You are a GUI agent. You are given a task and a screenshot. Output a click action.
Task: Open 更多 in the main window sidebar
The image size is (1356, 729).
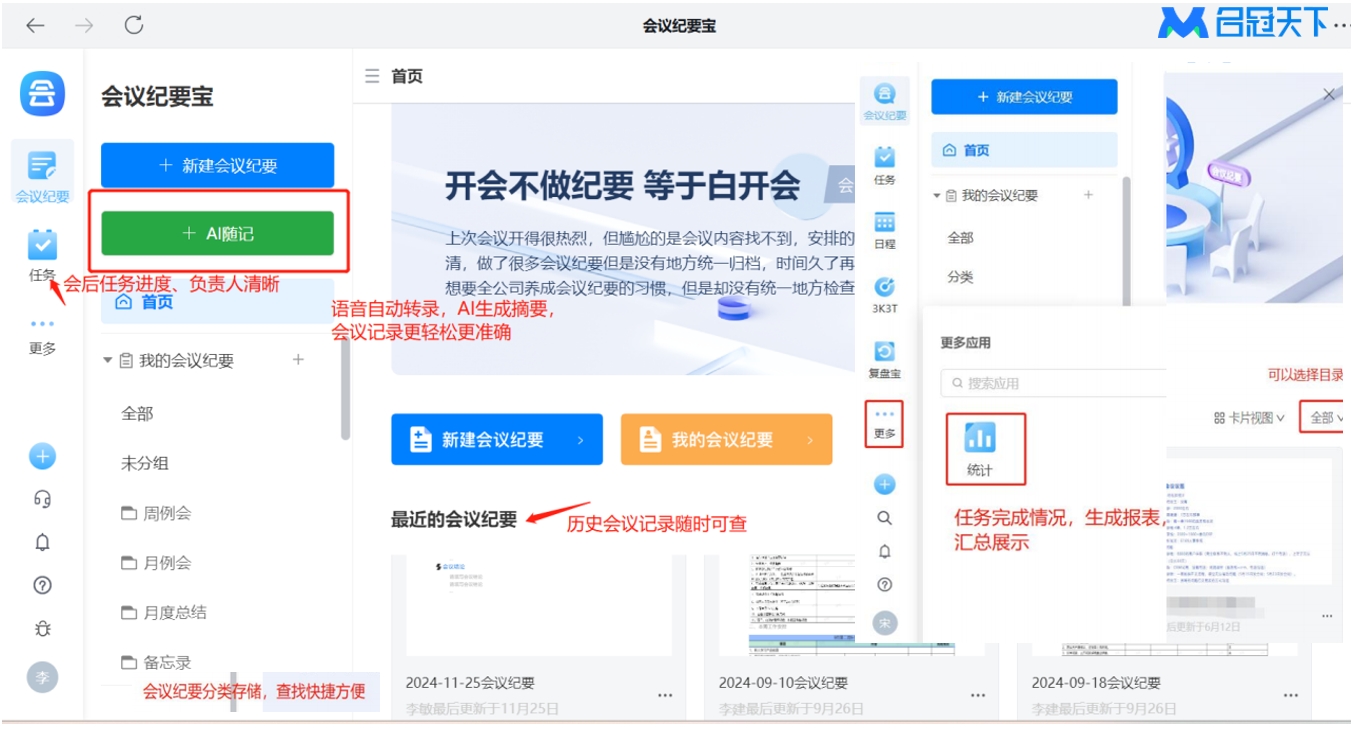tap(42, 337)
